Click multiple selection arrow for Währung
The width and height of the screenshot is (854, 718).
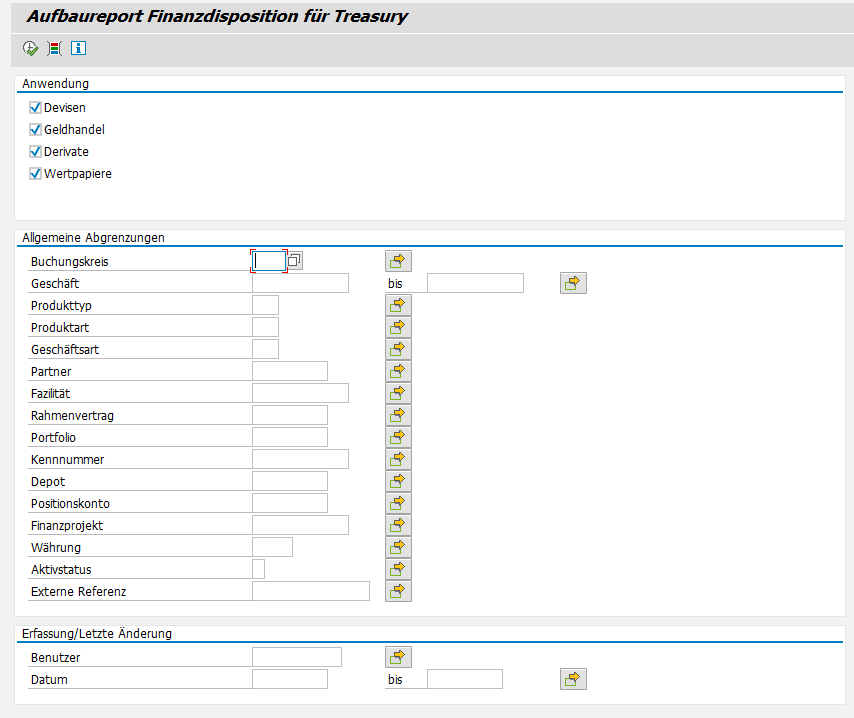coord(398,547)
